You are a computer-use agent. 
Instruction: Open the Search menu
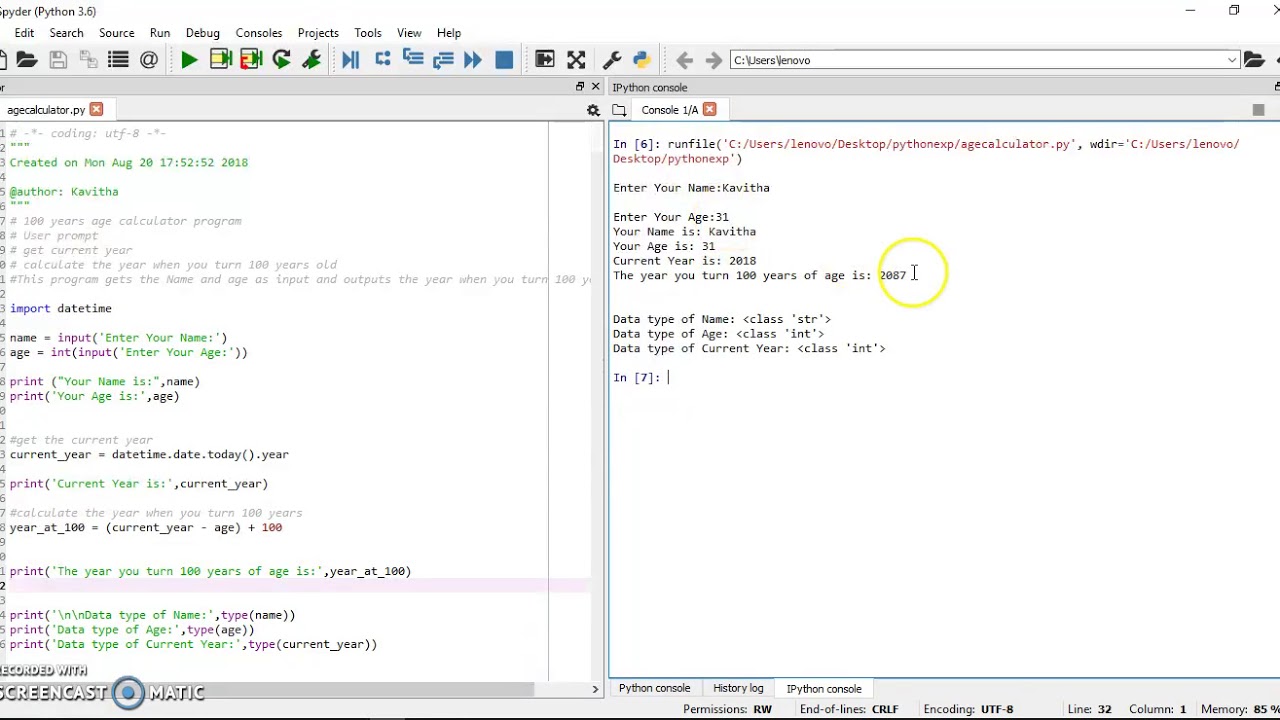pyautogui.click(x=66, y=33)
